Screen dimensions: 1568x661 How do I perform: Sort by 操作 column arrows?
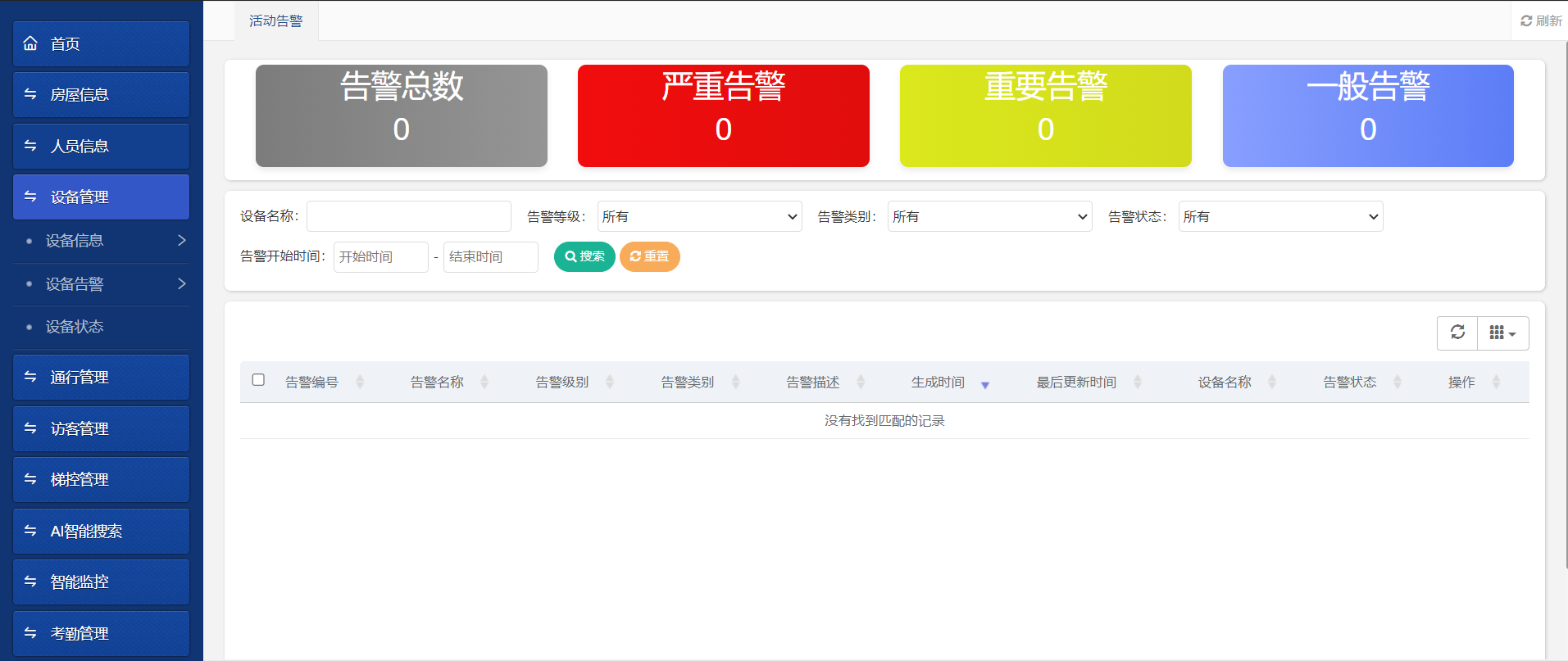tap(1496, 382)
